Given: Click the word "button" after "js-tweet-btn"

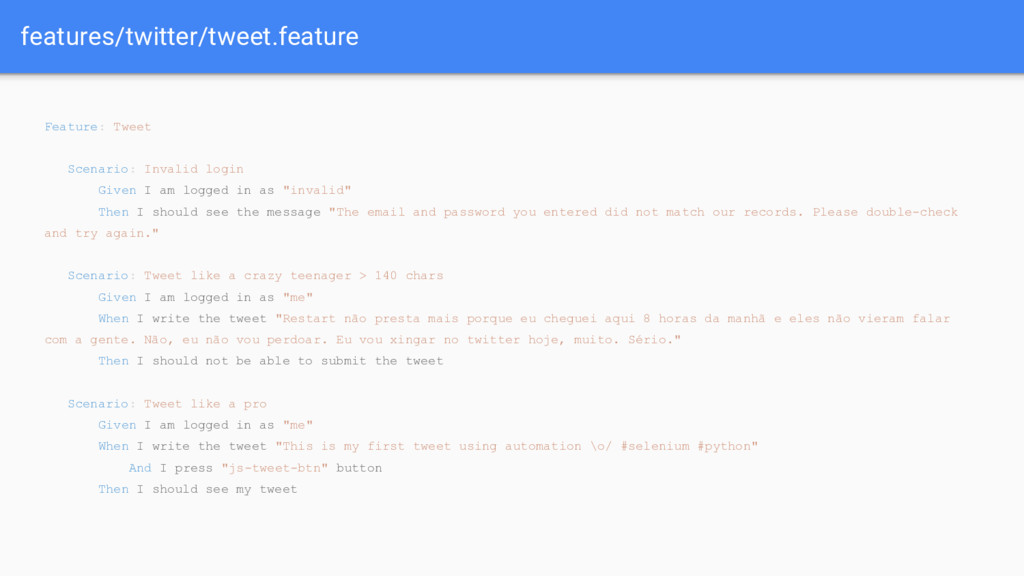Looking at the screenshot, I should pyautogui.click(x=359, y=468).
